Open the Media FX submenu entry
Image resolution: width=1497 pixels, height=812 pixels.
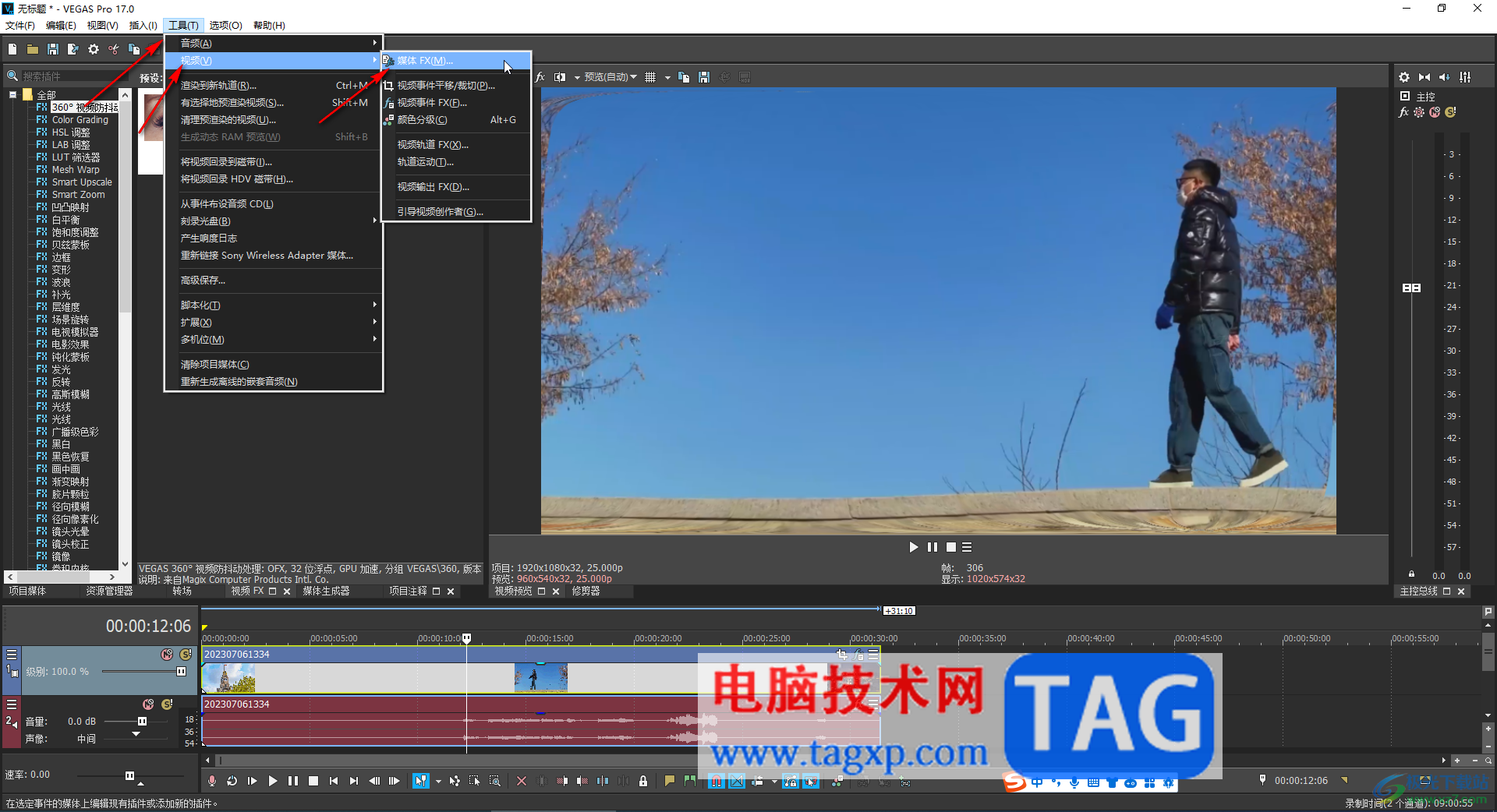[455, 60]
